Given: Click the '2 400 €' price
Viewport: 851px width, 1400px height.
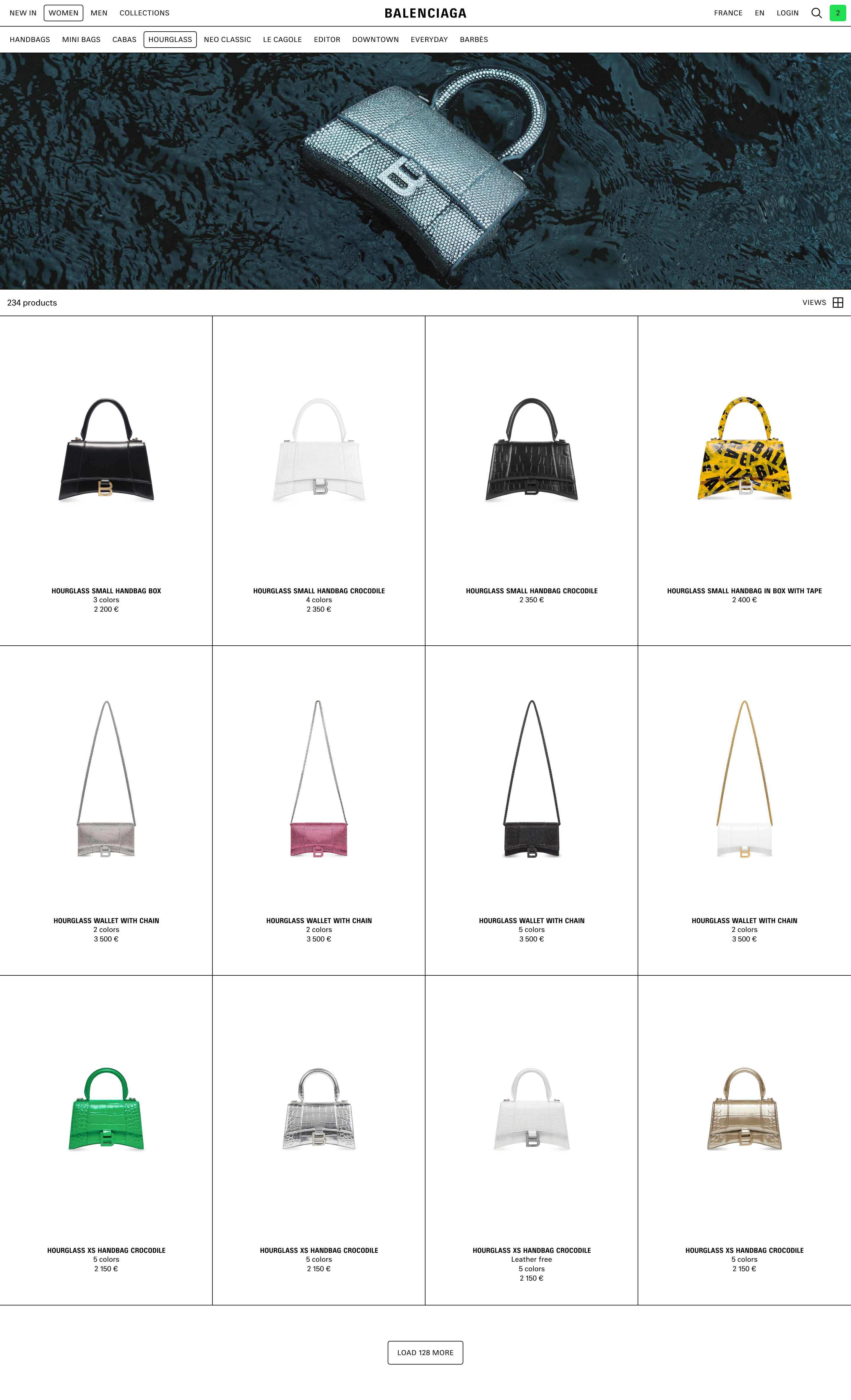Looking at the screenshot, I should (744, 600).
